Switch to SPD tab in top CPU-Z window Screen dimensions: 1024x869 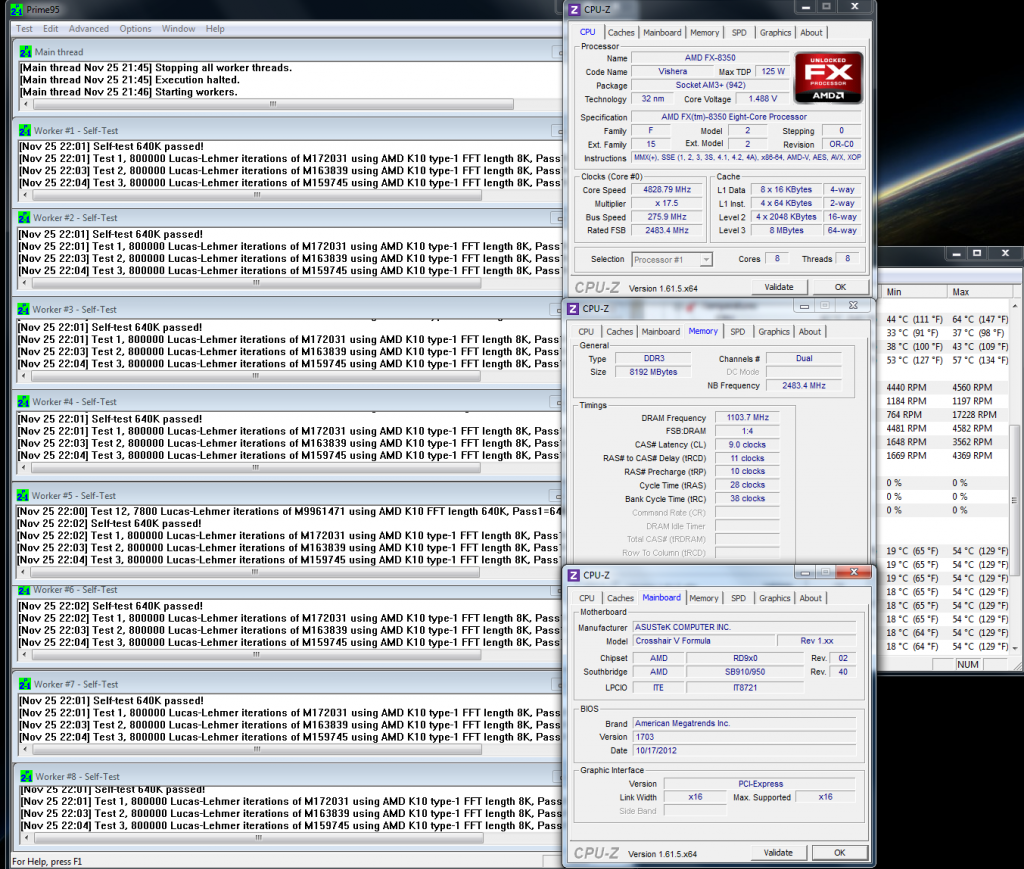tap(739, 33)
